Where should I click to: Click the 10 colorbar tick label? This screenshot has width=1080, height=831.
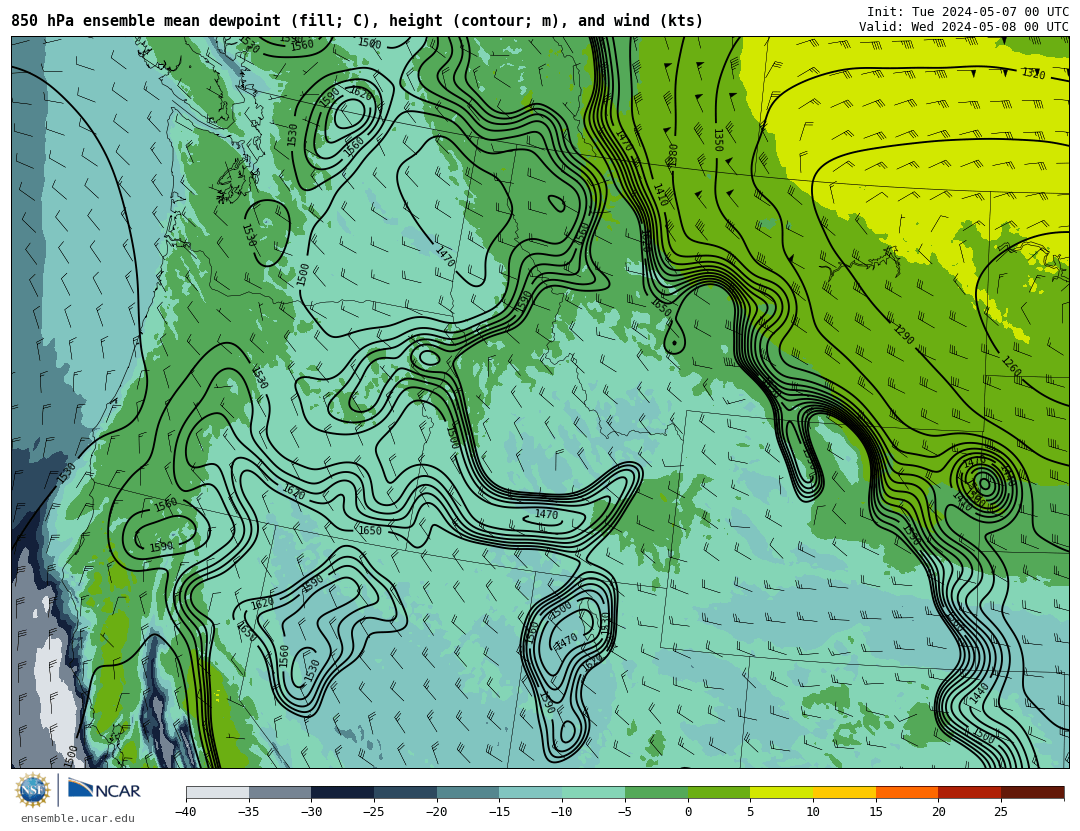[813, 812]
